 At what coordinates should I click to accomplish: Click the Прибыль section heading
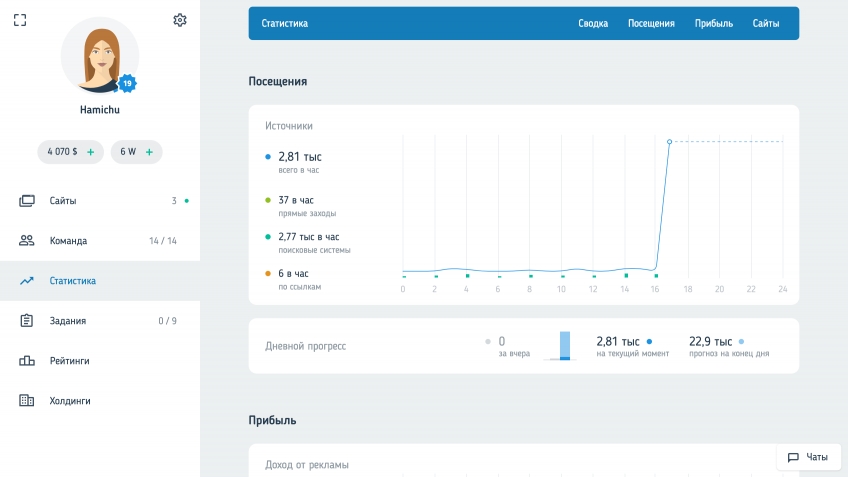tap(273, 420)
